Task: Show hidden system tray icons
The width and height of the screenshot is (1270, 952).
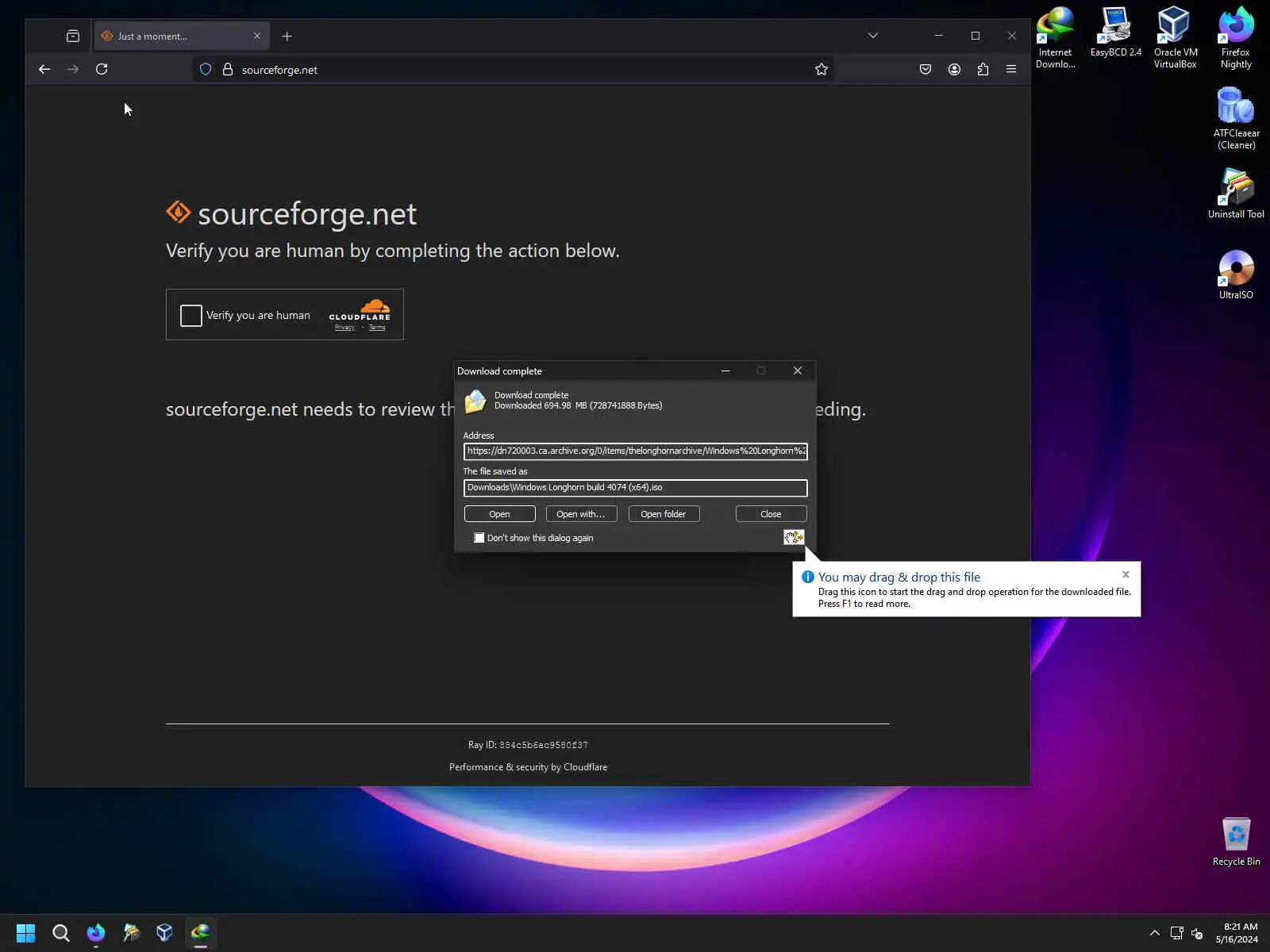Action: click(x=1155, y=933)
